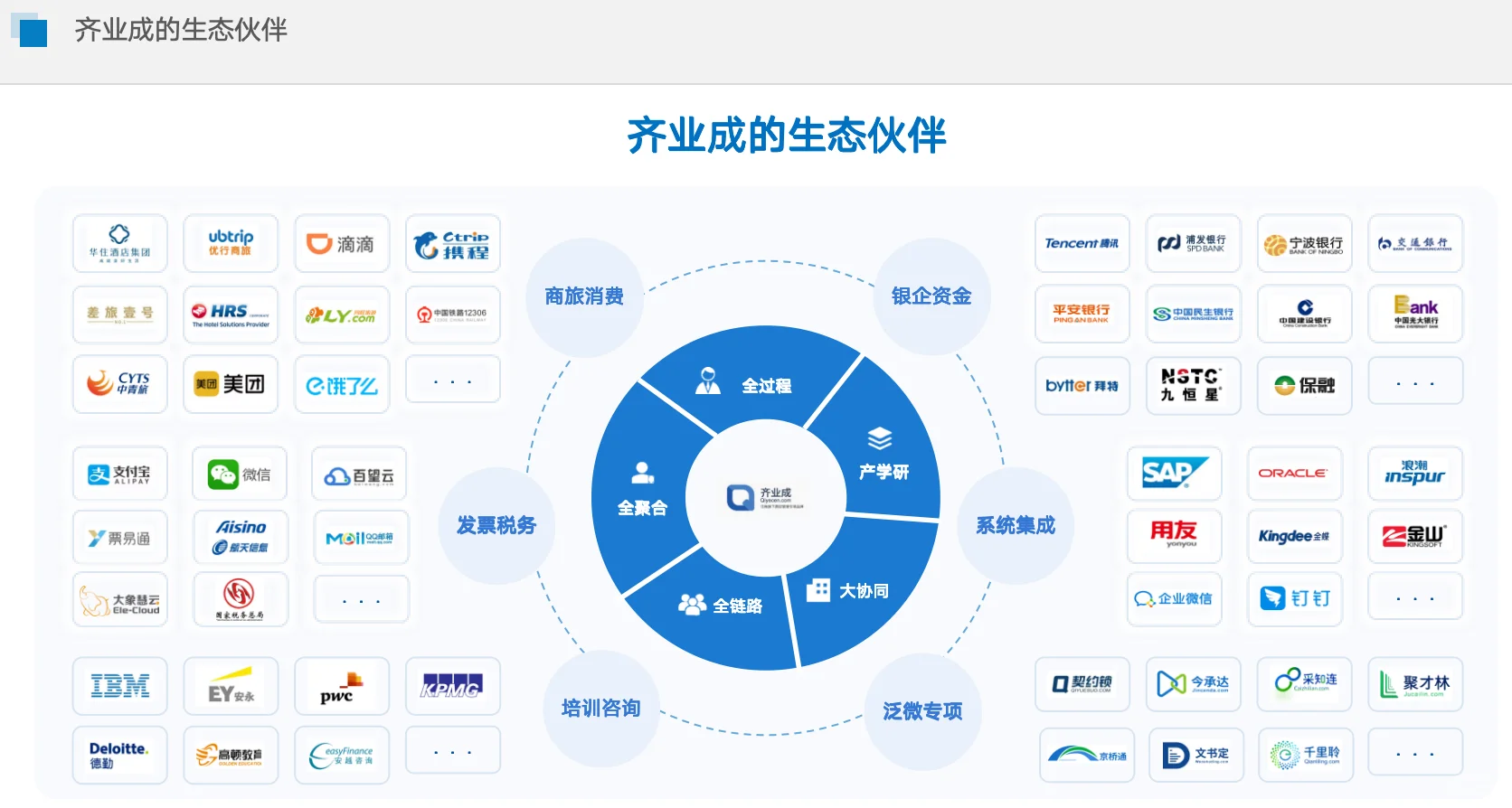The image size is (1512, 808).
Task: Select the pwc logo card
Action: [342, 686]
